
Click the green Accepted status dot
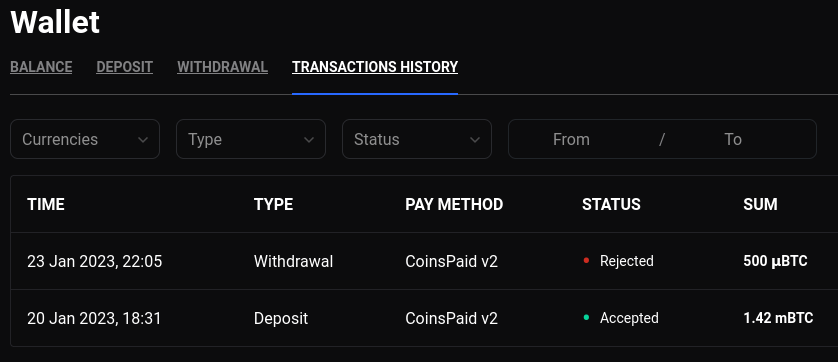[586, 318]
